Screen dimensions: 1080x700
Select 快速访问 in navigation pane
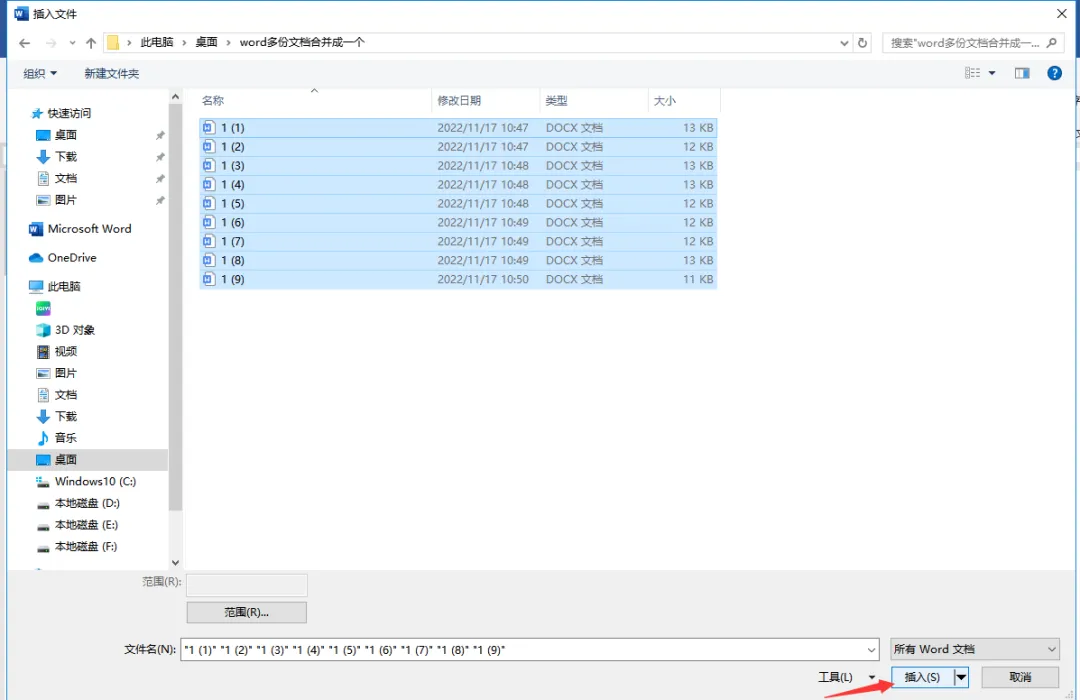[69, 113]
